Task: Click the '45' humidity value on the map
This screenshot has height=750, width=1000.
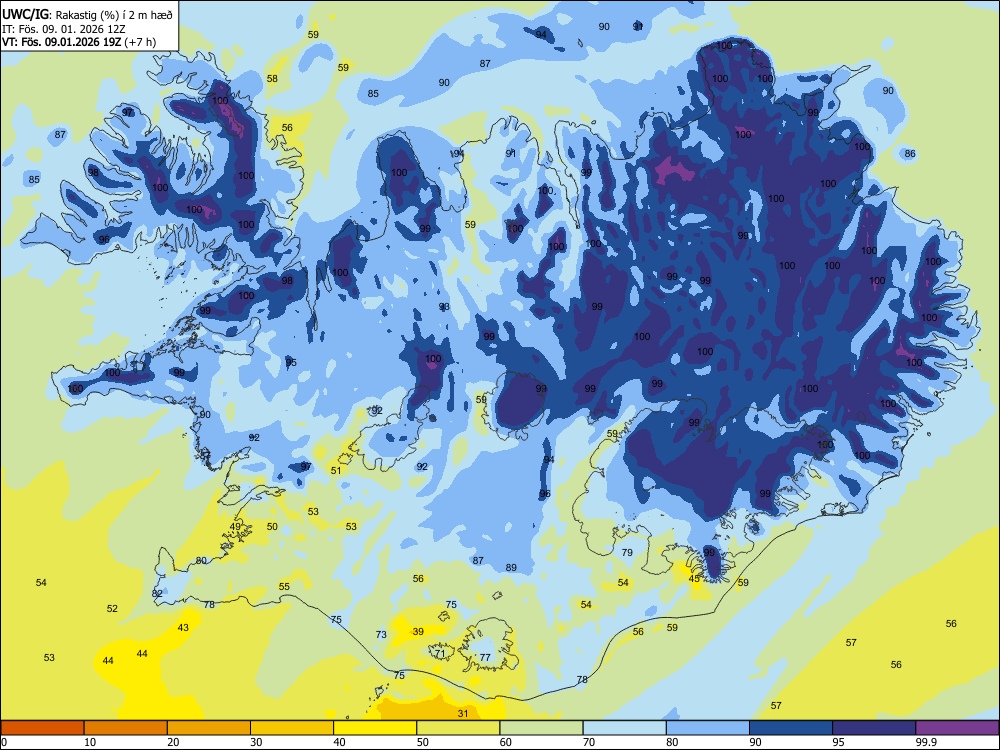Action: click(695, 578)
